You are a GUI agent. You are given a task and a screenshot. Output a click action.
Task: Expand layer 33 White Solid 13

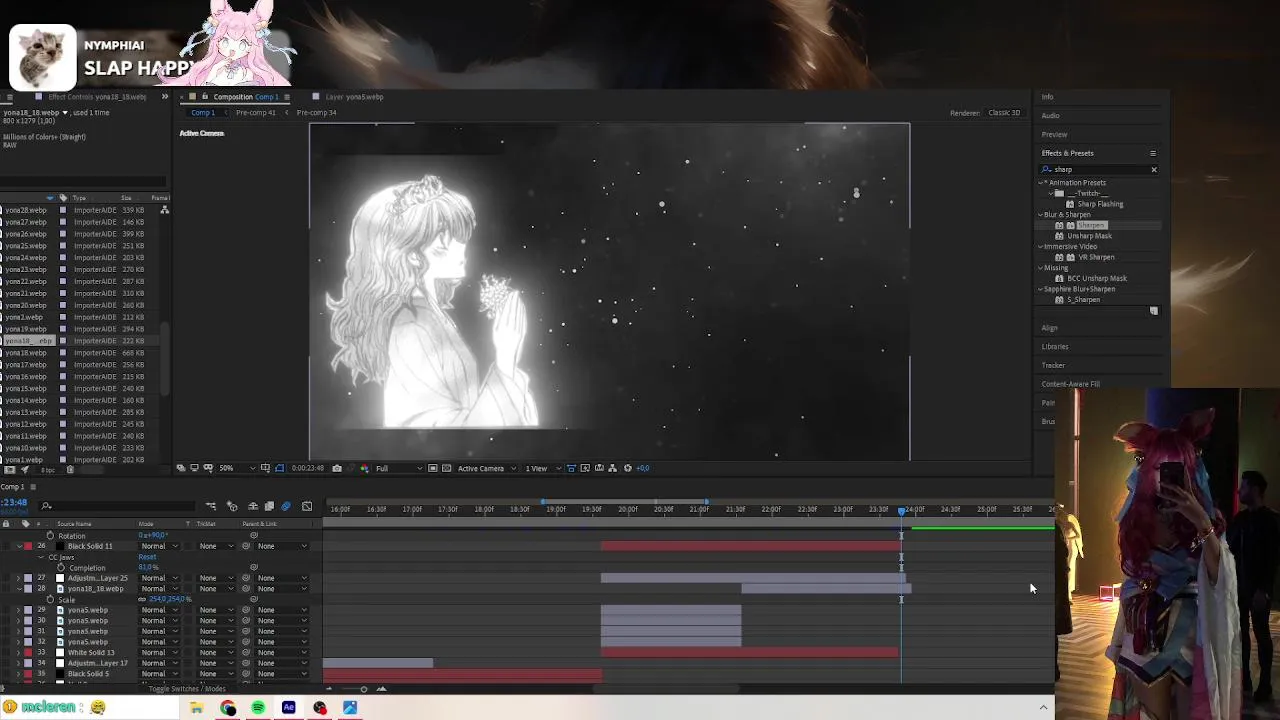pyautogui.click(x=18, y=652)
